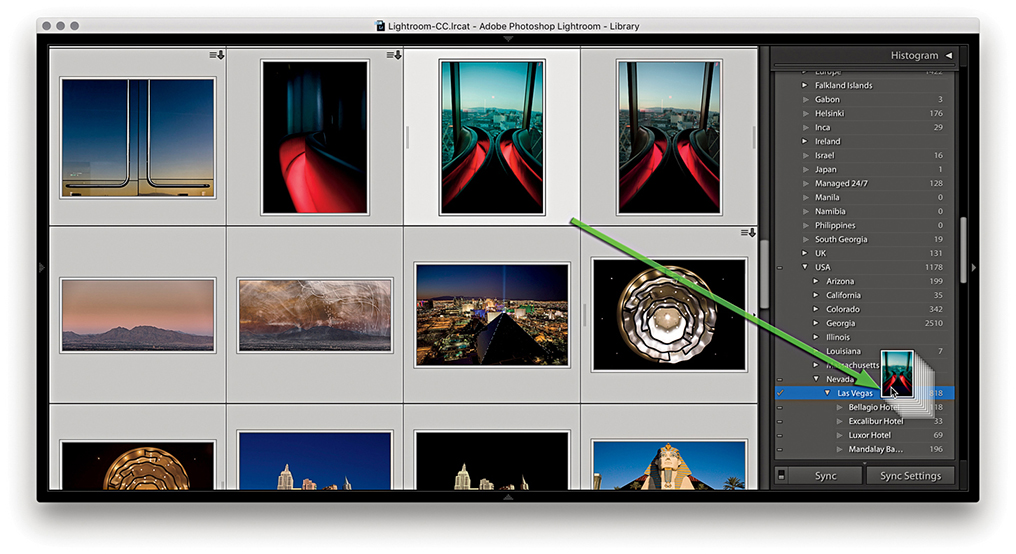The image size is (1016, 554).
Task: Toggle the Nevada keyword checkbox
Action: pyautogui.click(x=780, y=380)
